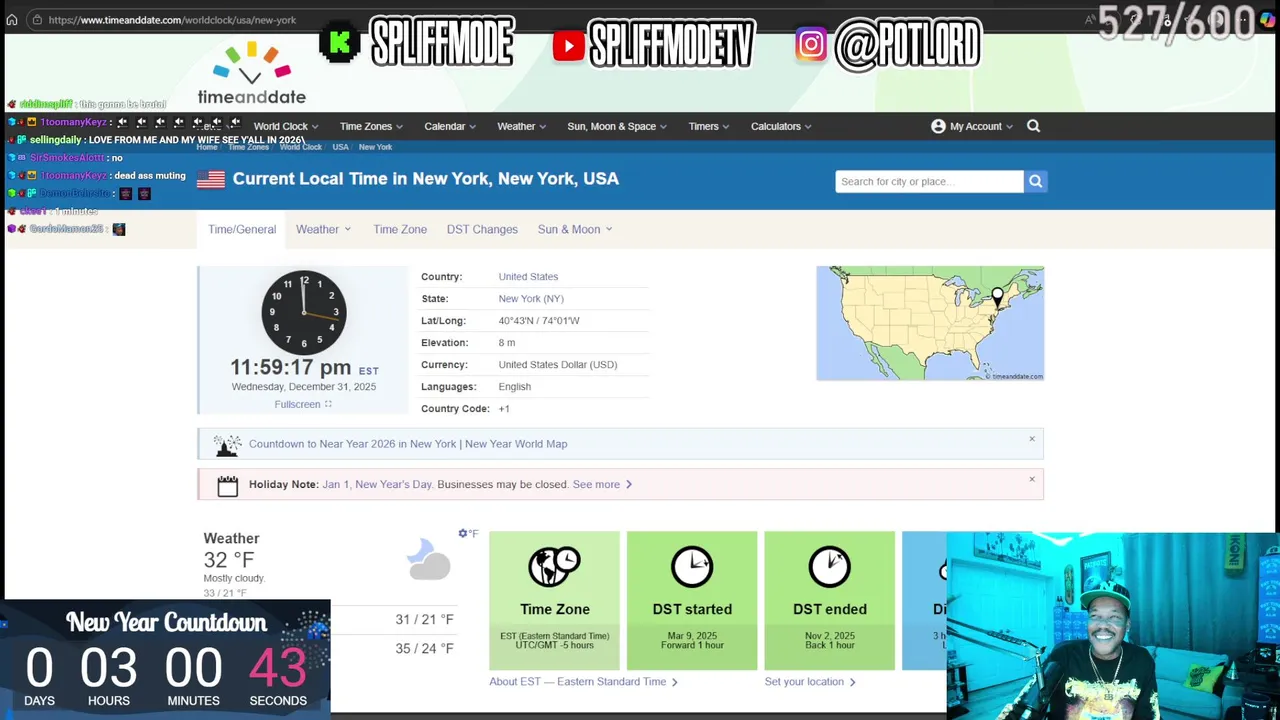Click the Time Zone globe clock icon

(x=554, y=567)
